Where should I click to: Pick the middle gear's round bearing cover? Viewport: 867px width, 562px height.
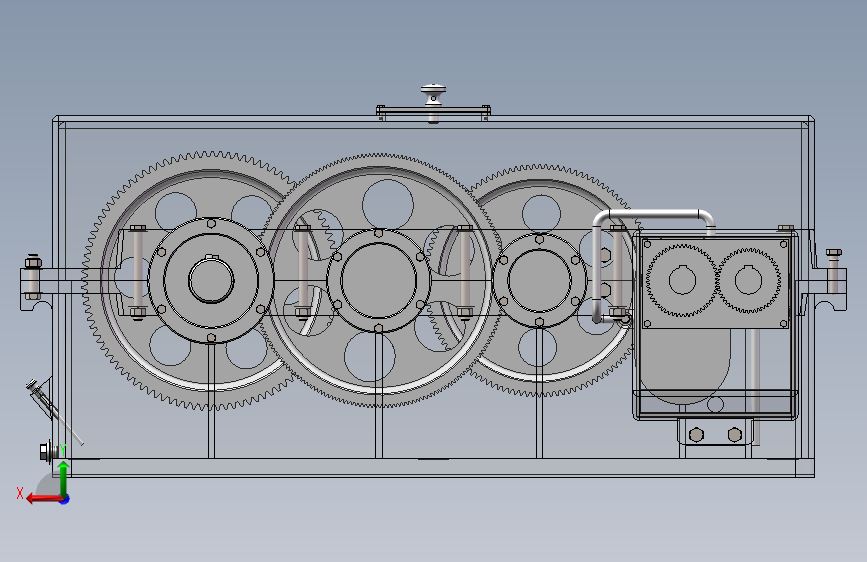point(378,280)
